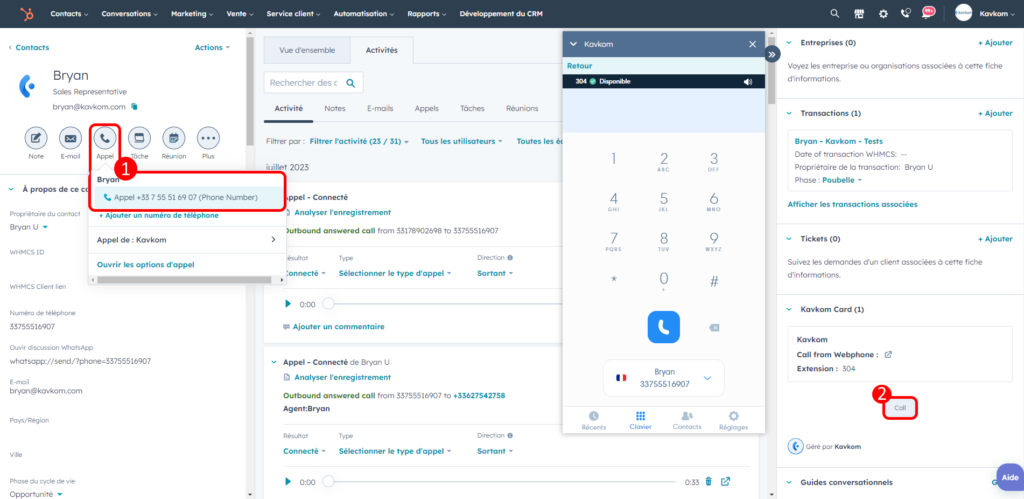Open Récents in Kavkom dialer
Screen dimensions: 1024x499
594,420
